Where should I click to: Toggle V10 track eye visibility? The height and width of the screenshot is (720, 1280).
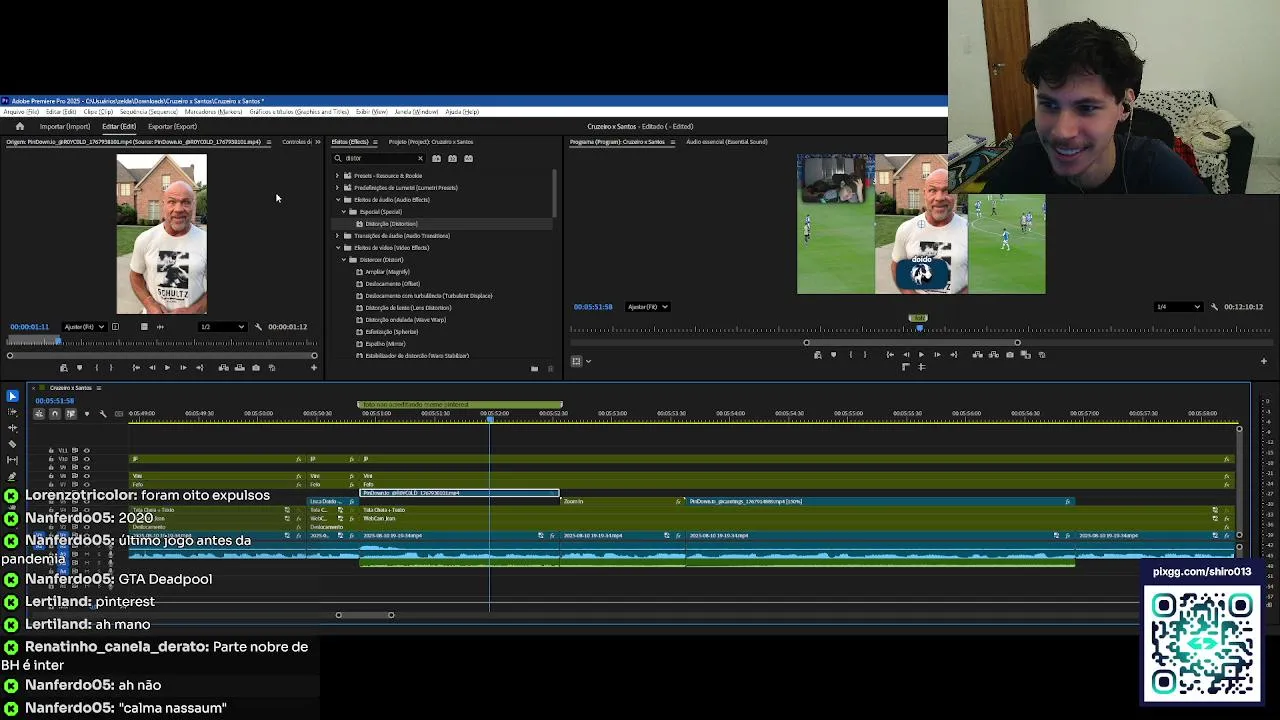pos(86,459)
